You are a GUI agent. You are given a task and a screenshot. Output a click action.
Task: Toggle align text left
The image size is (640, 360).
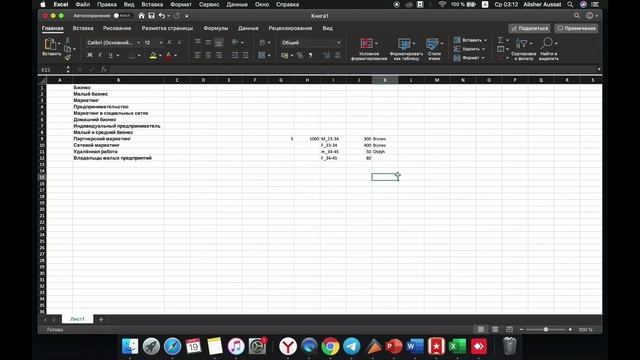(x=198, y=55)
